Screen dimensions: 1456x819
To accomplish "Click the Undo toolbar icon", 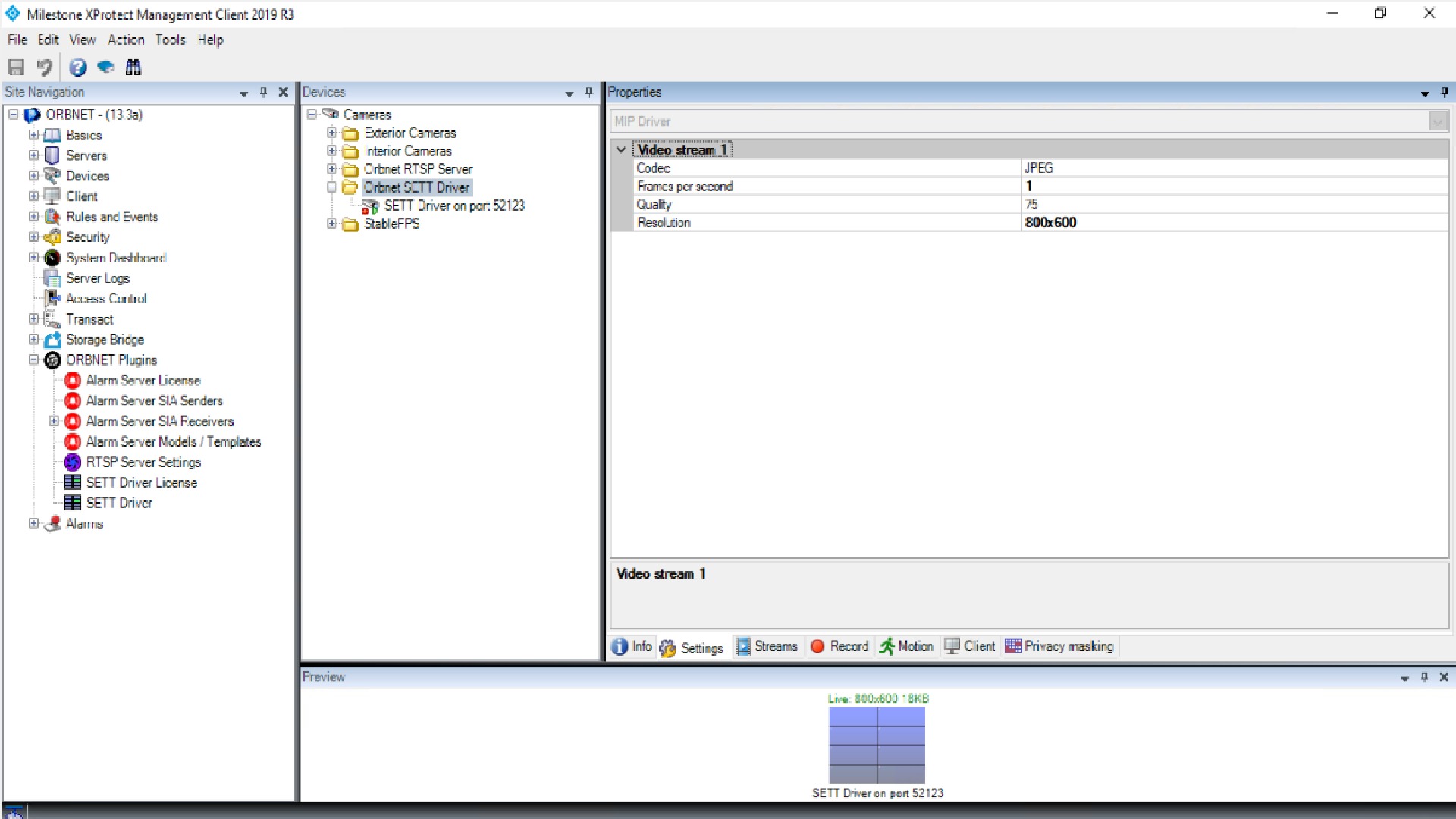I will [45, 67].
